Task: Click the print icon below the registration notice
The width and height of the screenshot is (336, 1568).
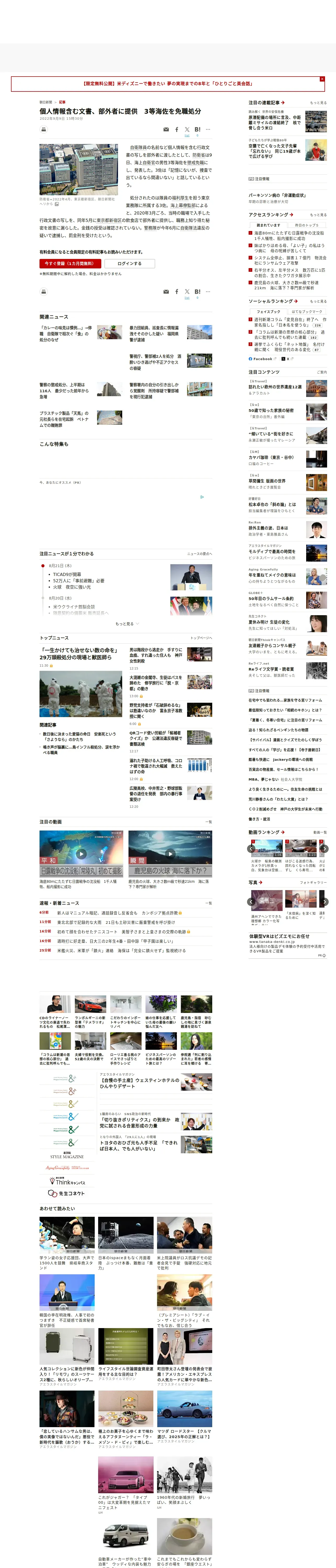Action: [43, 292]
